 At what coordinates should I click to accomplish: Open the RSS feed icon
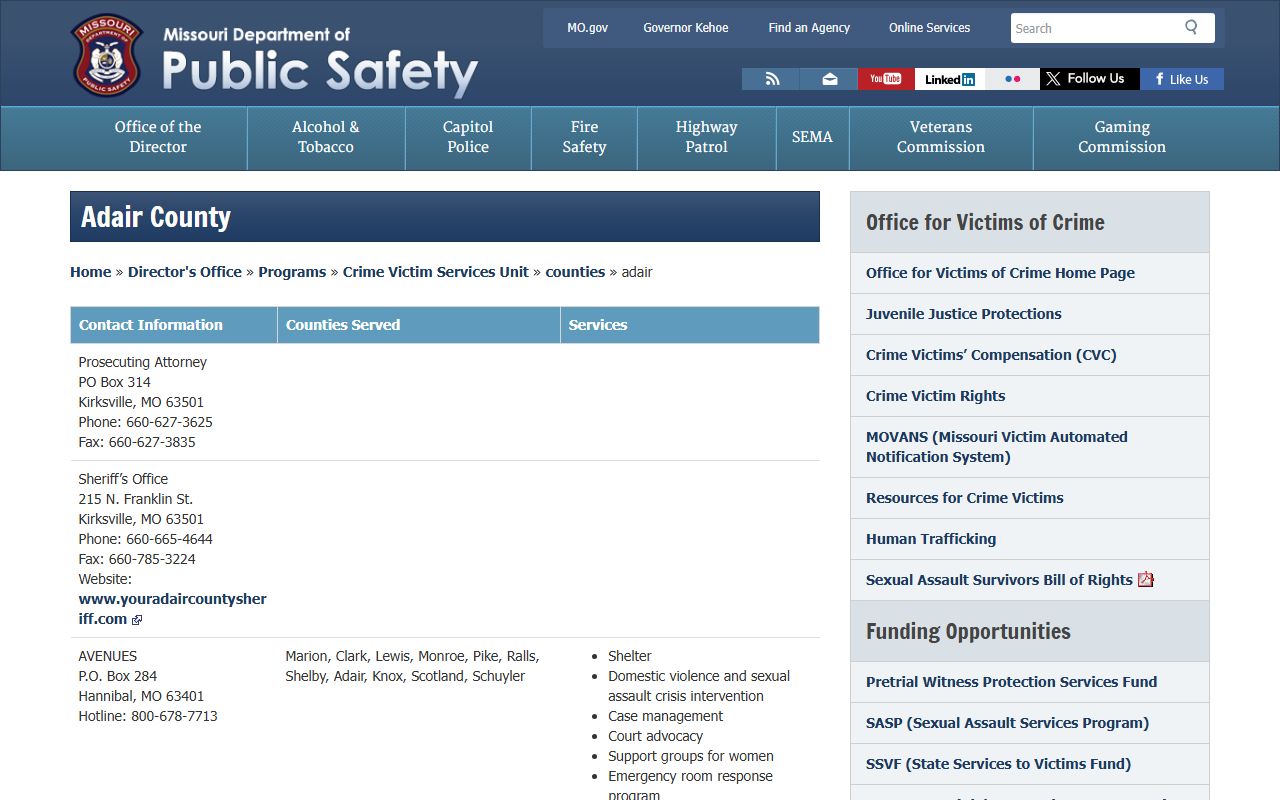pos(771,79)
